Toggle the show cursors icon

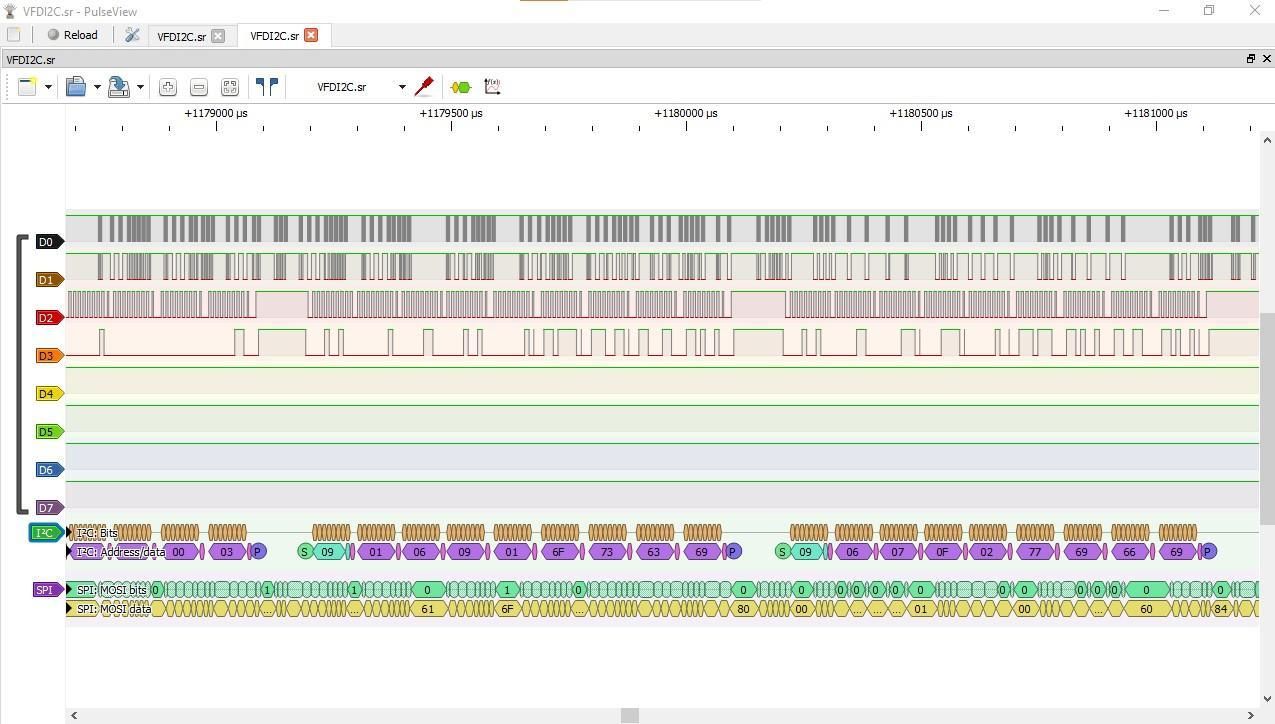click(266, 87)
